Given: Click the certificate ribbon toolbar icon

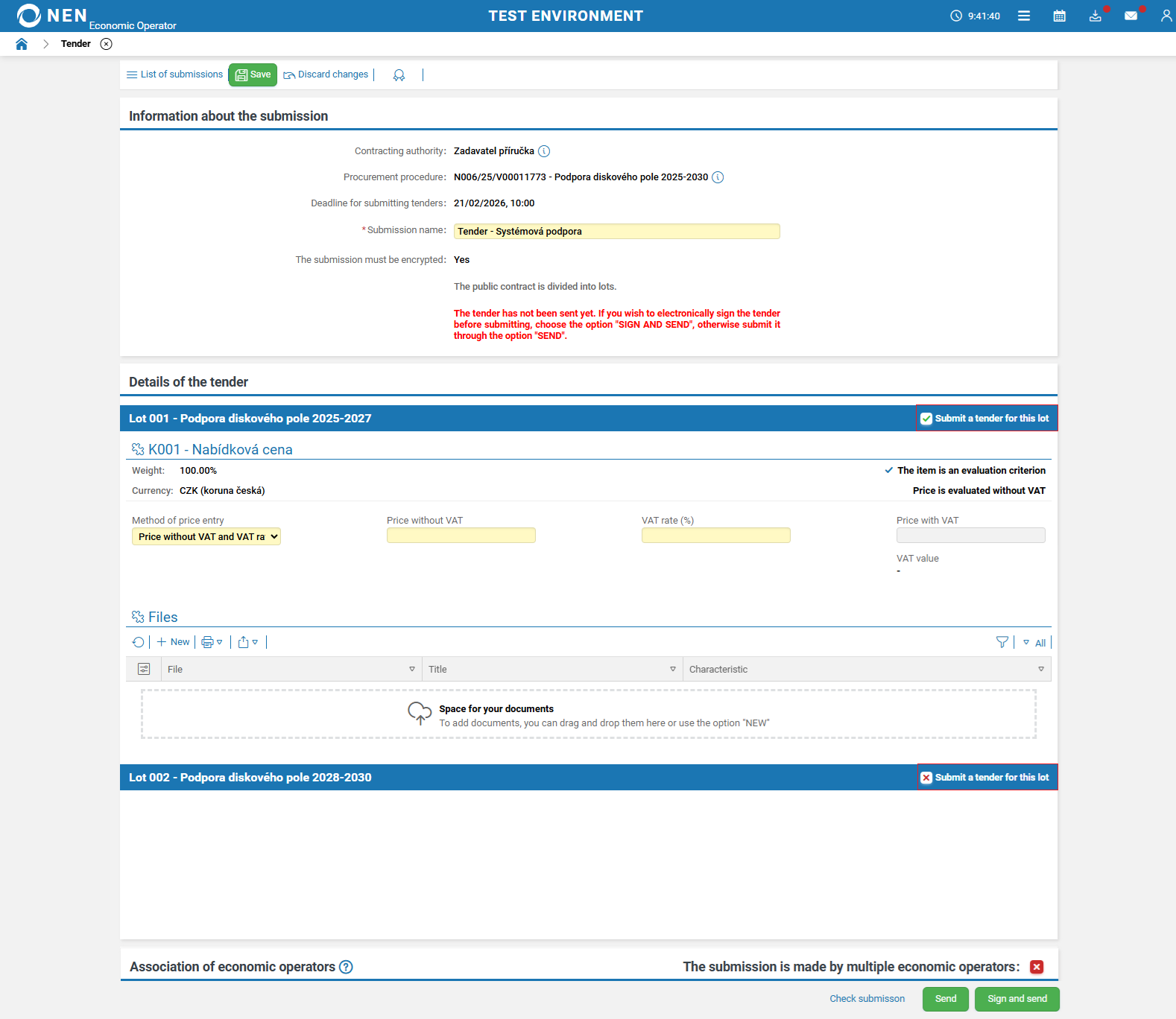Looking at the screenshot, I should coord(399,75).
